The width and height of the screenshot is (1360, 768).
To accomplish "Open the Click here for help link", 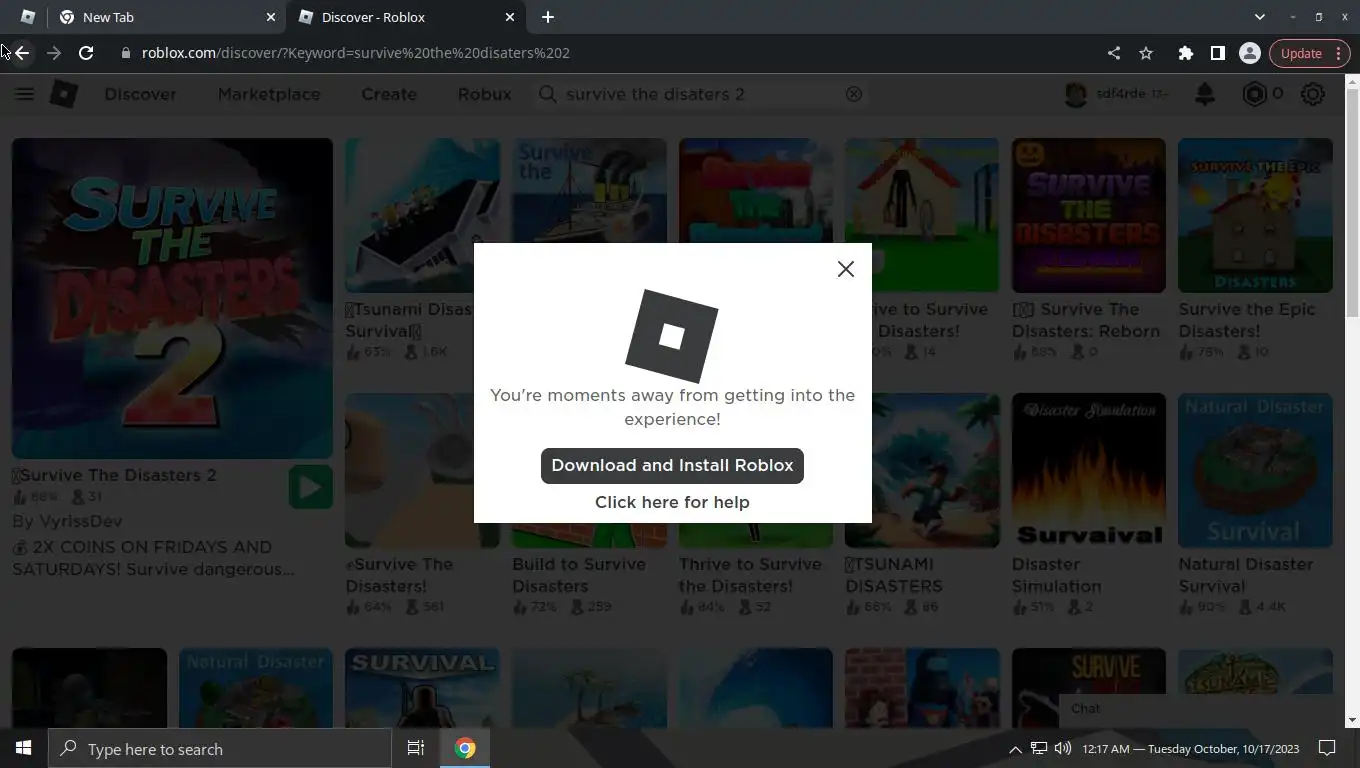I will [672, 502].
